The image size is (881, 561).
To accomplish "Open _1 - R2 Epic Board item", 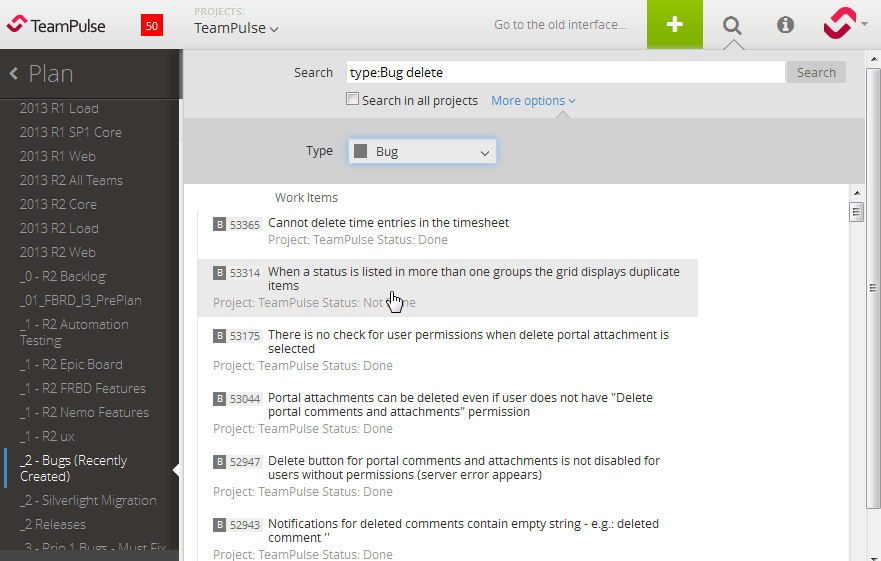I will point(71,364).
